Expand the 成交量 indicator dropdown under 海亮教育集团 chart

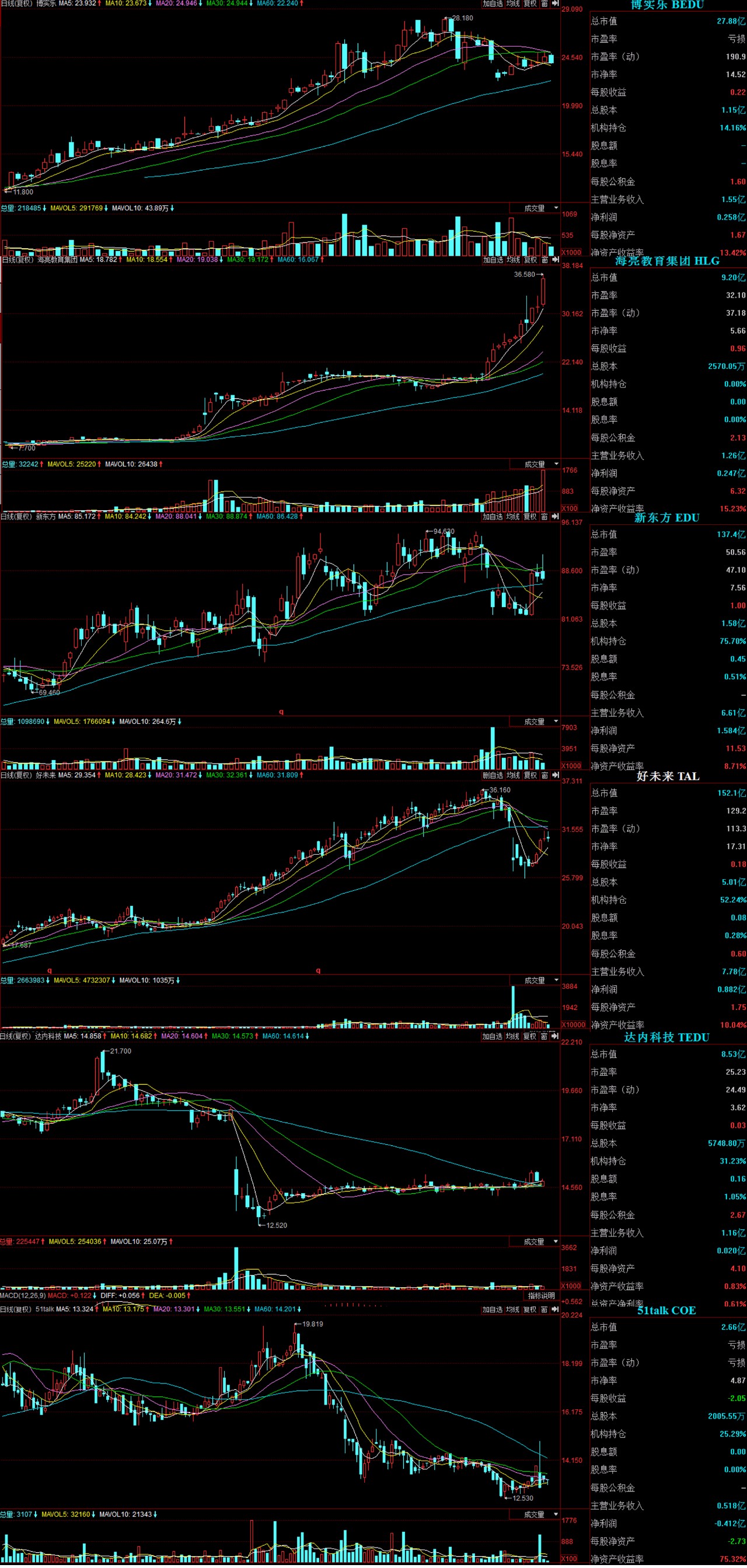pos(535,465)
